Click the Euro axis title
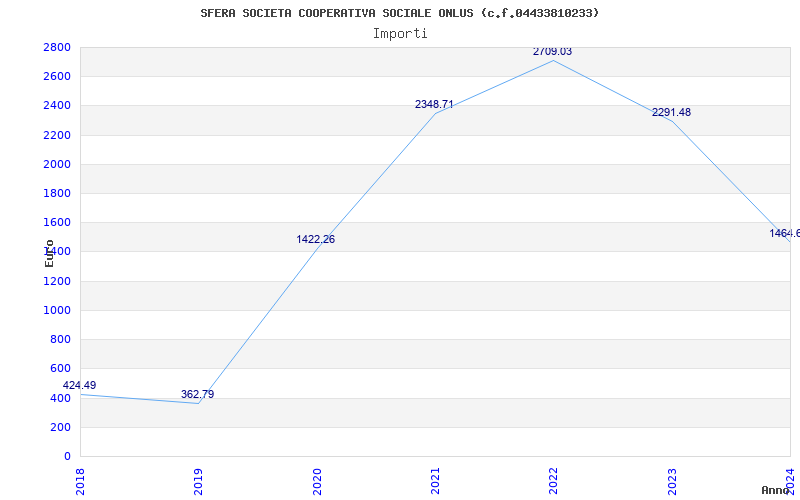This screenshot has height=500, width=800. (49, 254)
